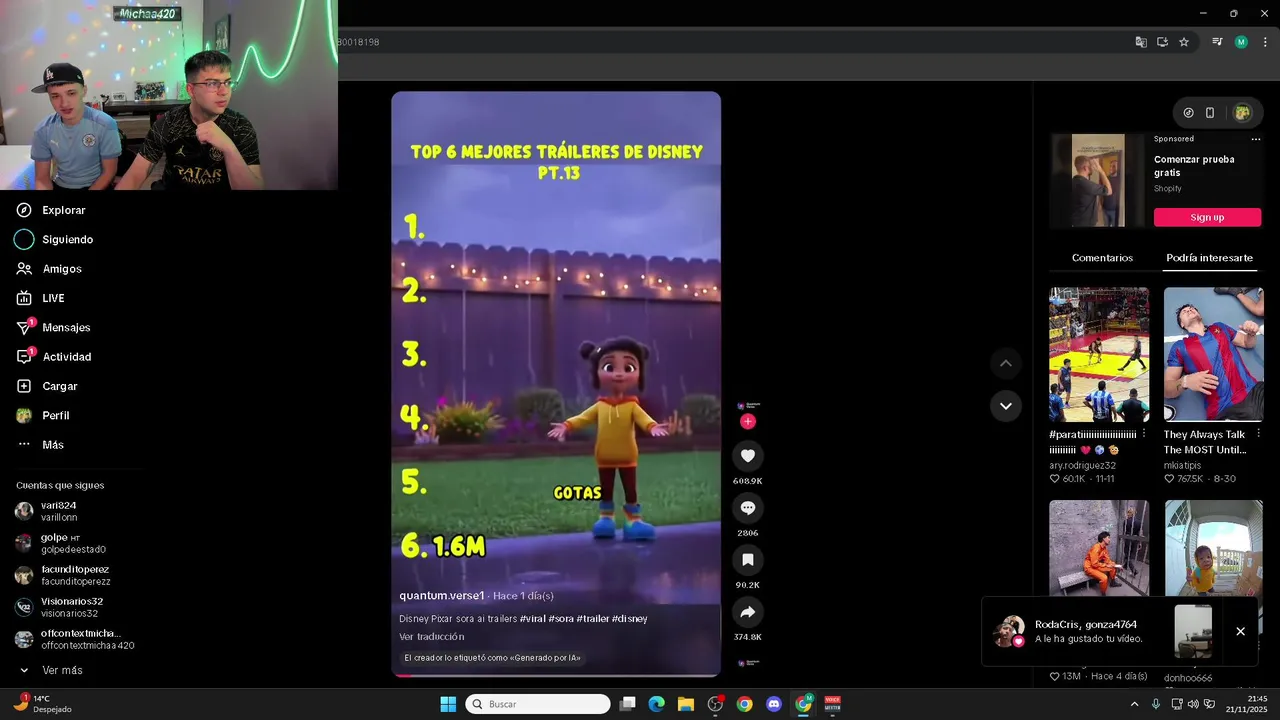Click Chrome translate page icon

(1141, 42)
